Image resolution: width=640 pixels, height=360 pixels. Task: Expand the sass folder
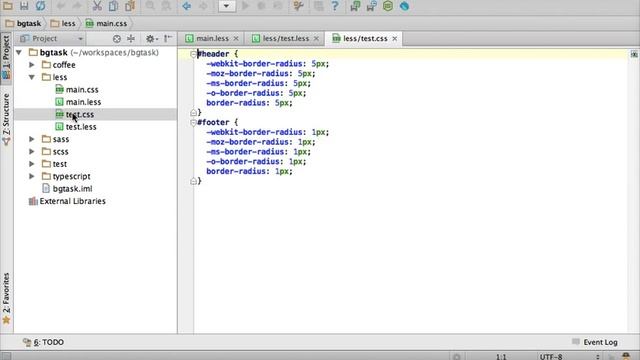tap(32, 139)
